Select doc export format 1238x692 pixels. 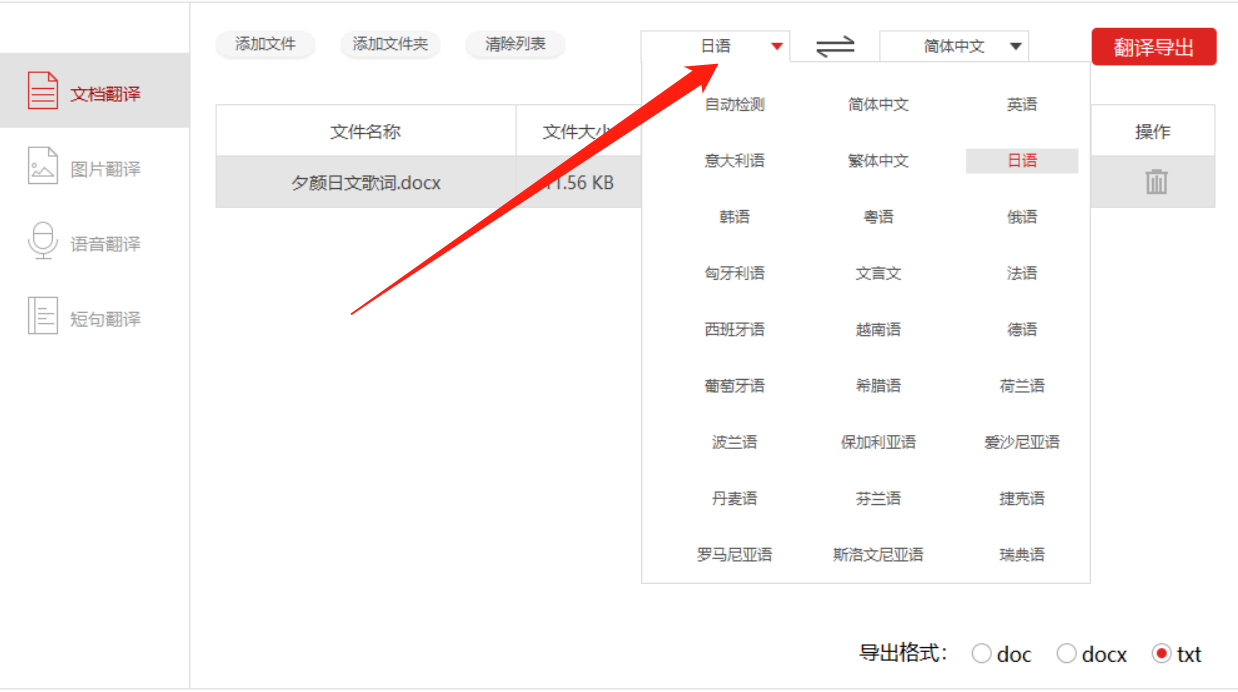tap(1001, 654)
